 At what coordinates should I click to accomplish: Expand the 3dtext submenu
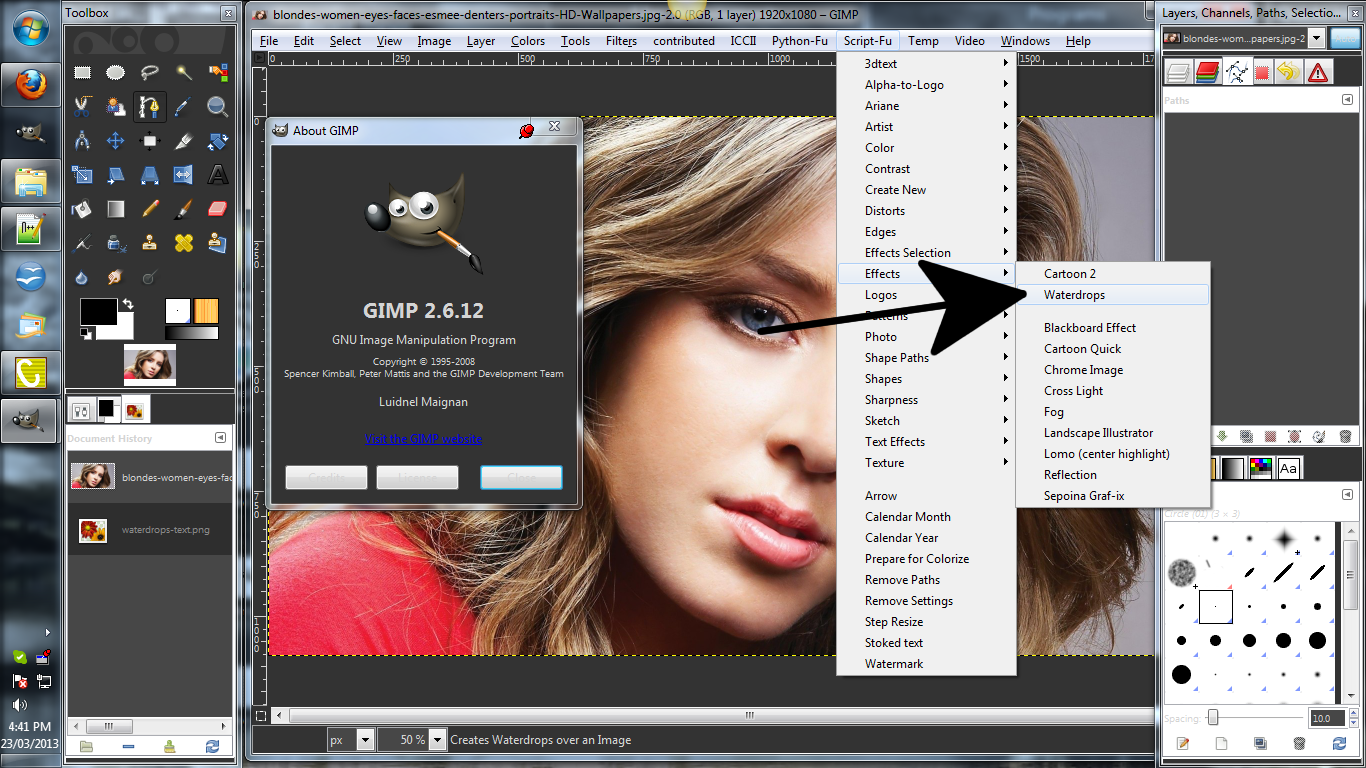tap(925, 63)
